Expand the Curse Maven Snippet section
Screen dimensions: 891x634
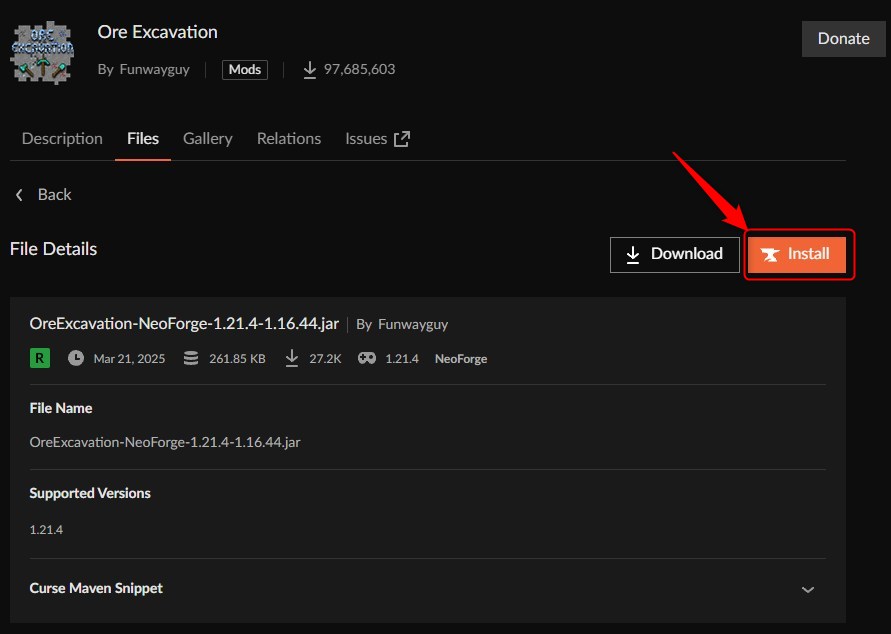(427, 589)
